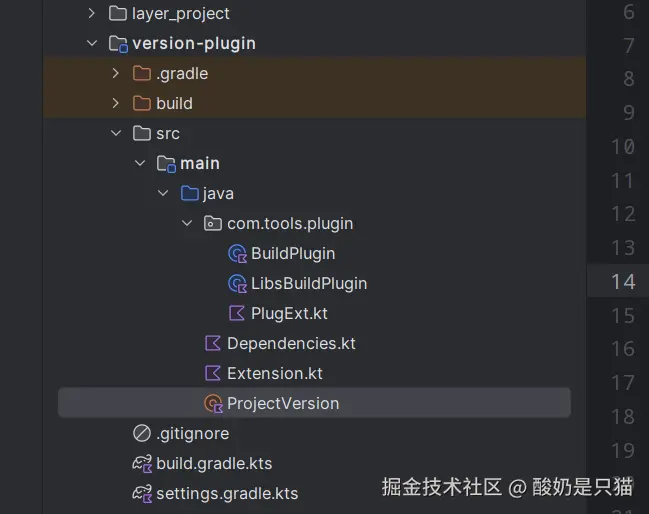Collapse the src folder
Viewport: 649px width, 514px height.
116,133
